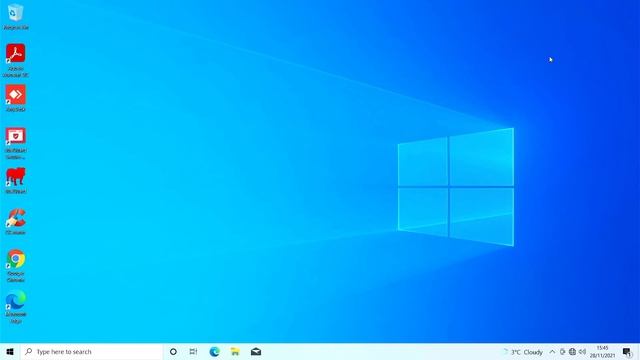Open File Explorer from the taskbar
The height and width of the screenshot is (360, 640).
coord(235,351)
